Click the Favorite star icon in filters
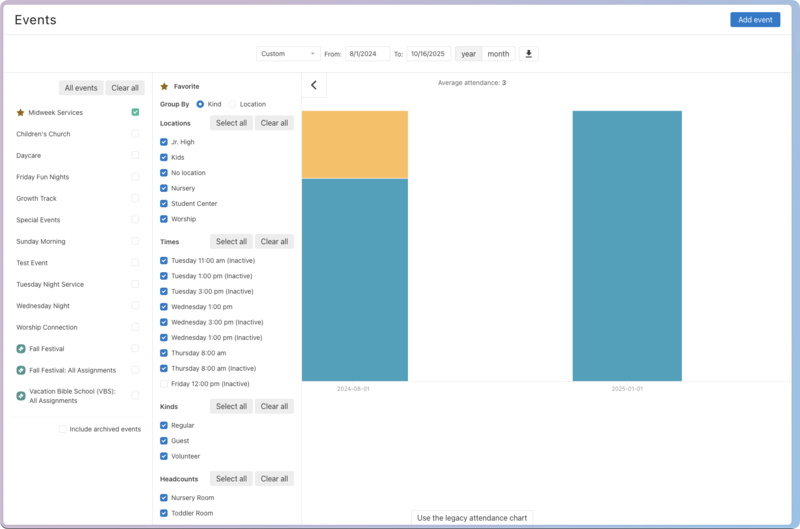The image size is (800, 529). click(x=165, y=87)
